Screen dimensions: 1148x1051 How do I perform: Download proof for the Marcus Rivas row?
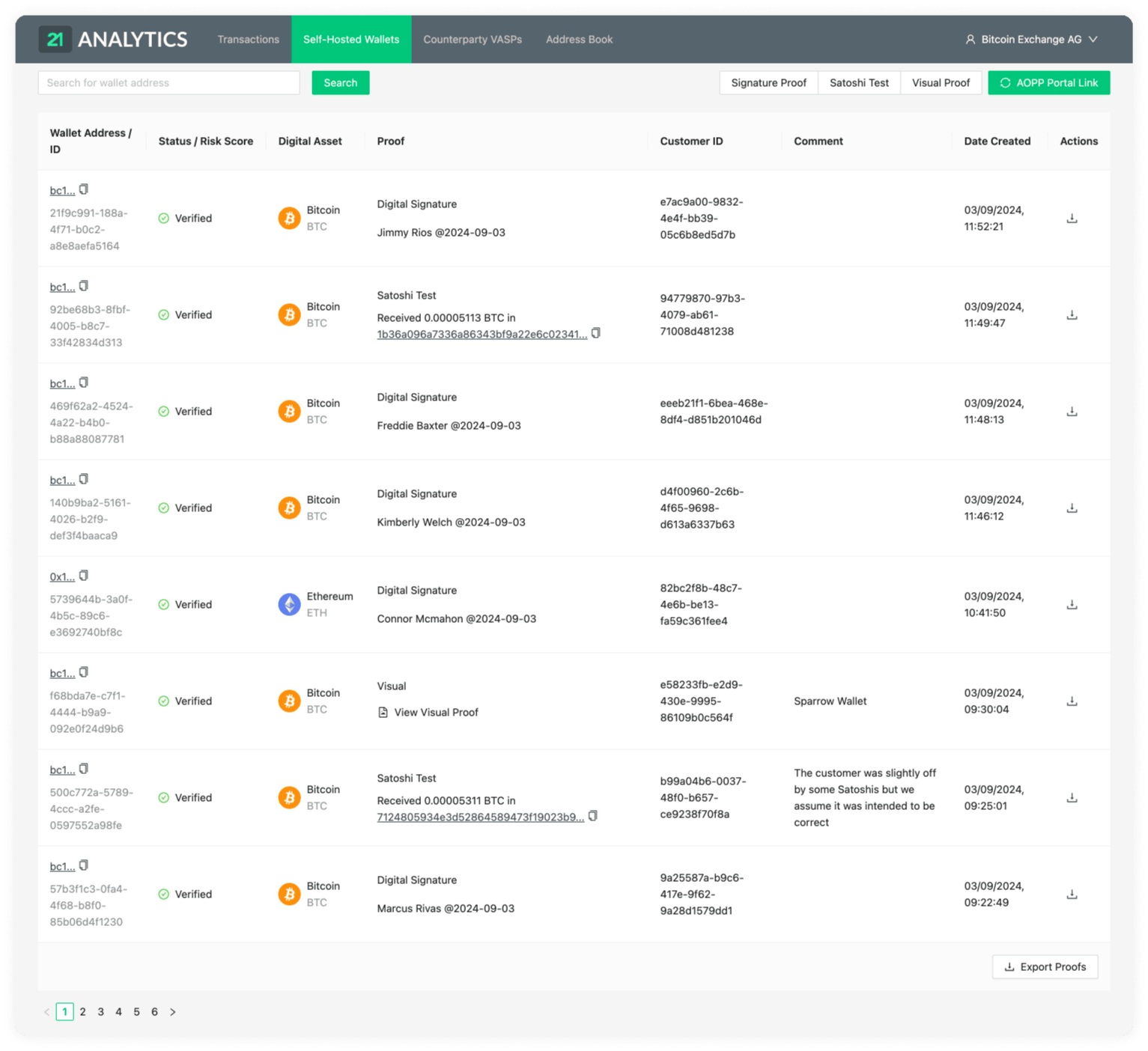(x=1072, y=894)
